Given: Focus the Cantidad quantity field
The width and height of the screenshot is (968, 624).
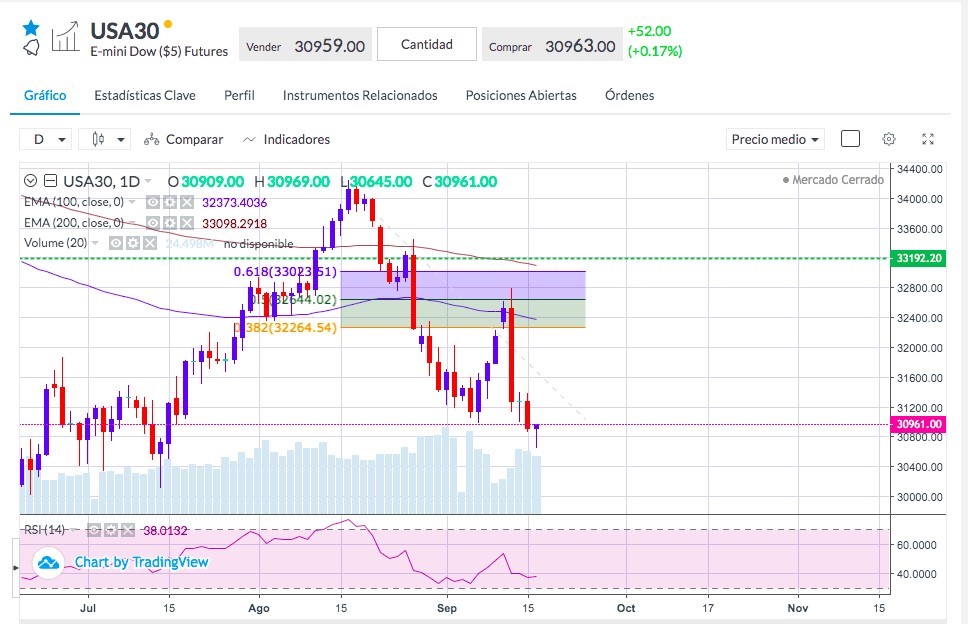Looking at the screenshot, I should (427, 44).
